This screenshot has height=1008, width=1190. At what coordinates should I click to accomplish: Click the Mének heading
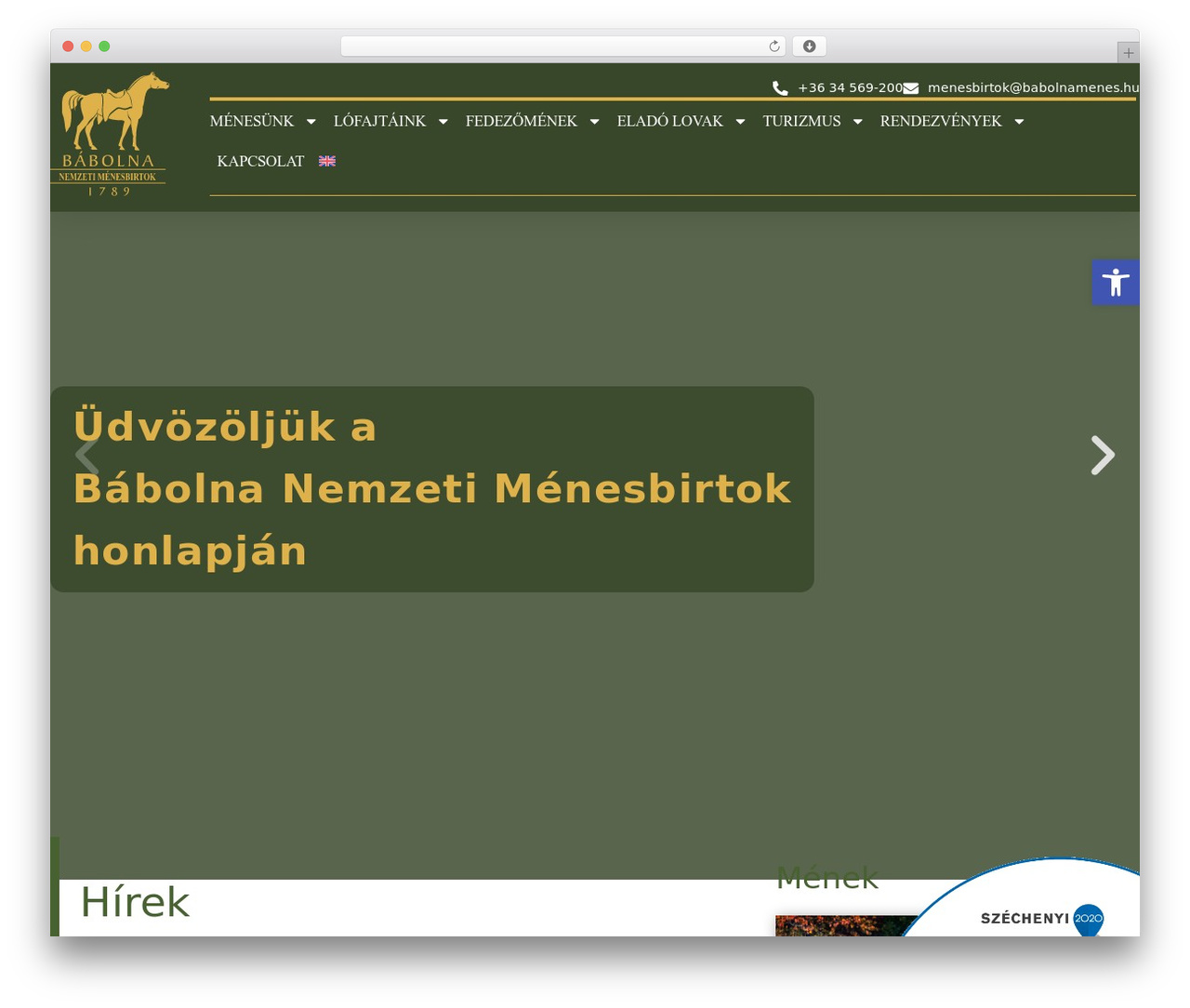(827, 877)
